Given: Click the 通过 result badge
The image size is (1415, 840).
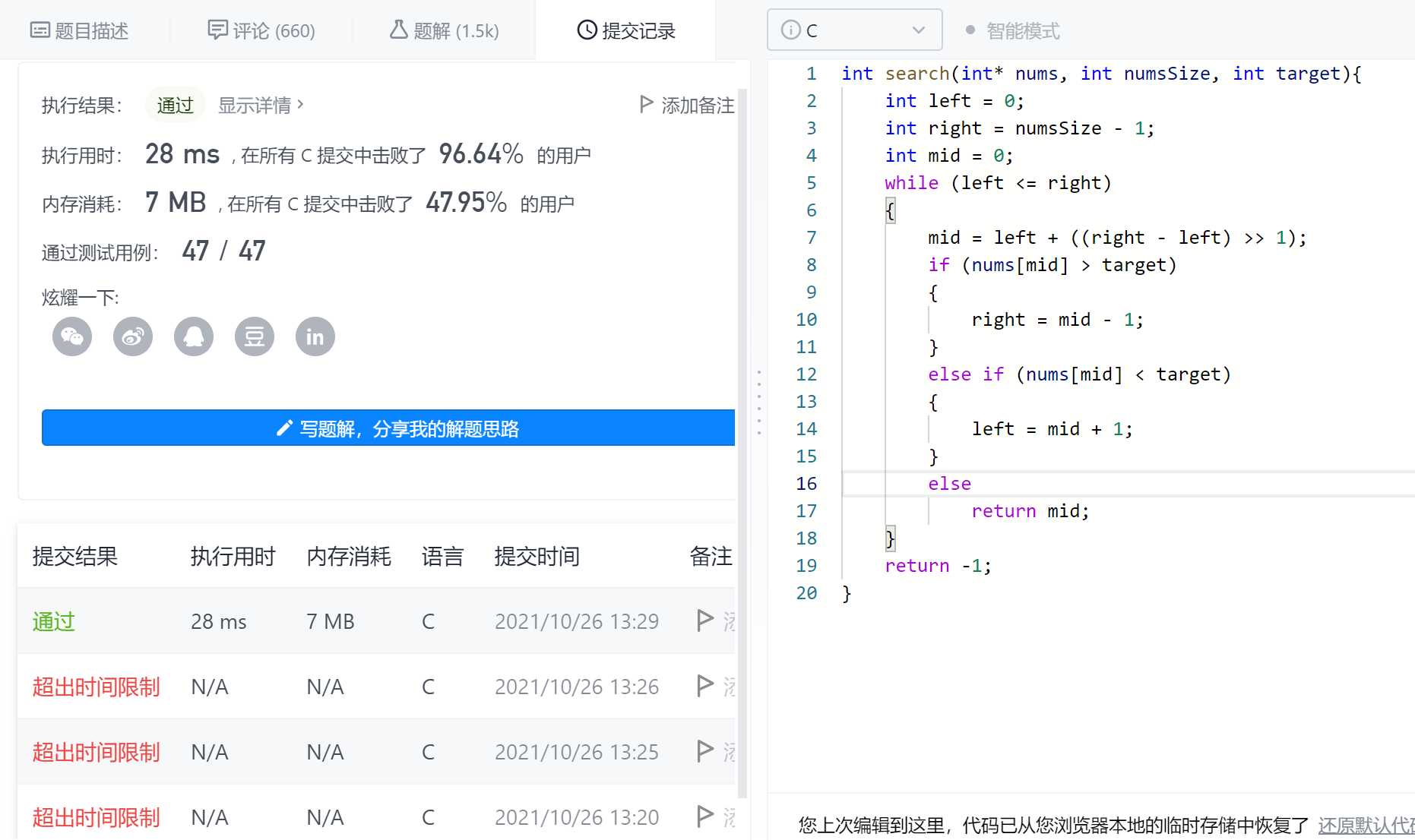Looking at the screenshot, I should pyautogui.click(x=175, y=105).
